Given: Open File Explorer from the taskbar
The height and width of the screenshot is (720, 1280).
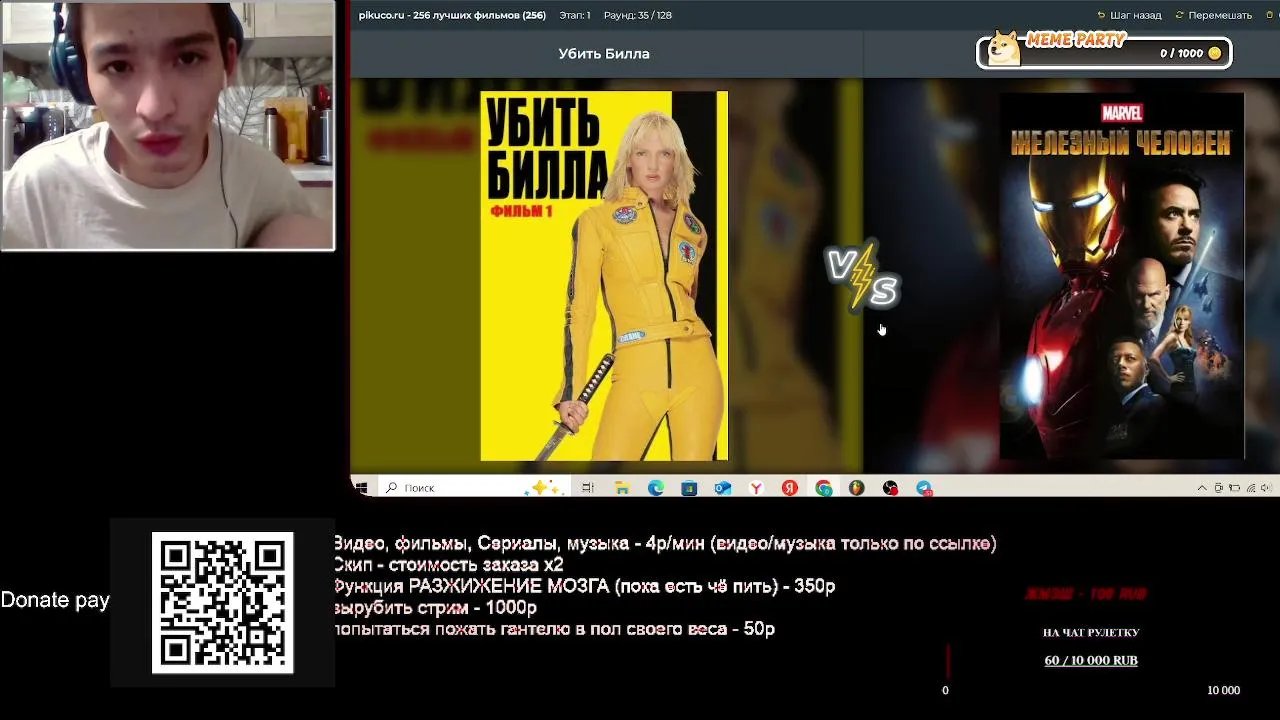Looking at the screenshot, I should click(x=622, y=487).
